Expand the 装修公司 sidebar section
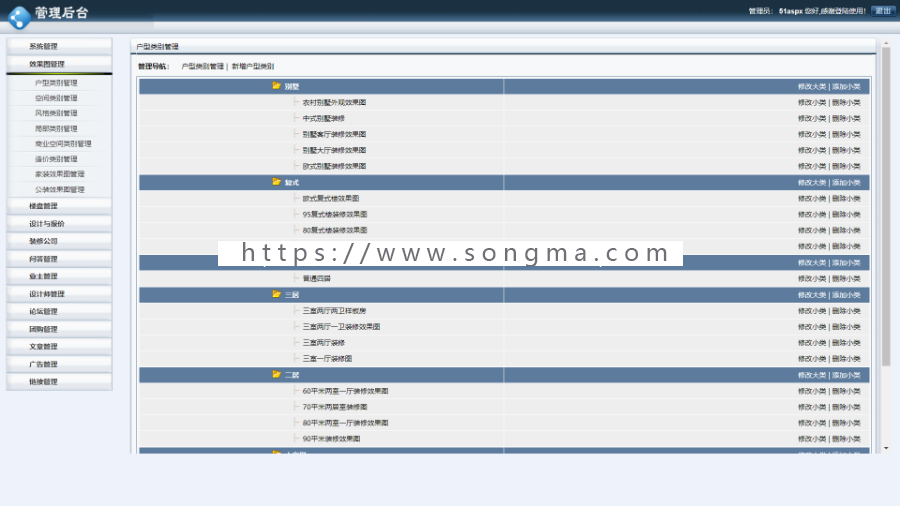The height and width of the screenshot is (506, 900). click(x=59, y=241)
